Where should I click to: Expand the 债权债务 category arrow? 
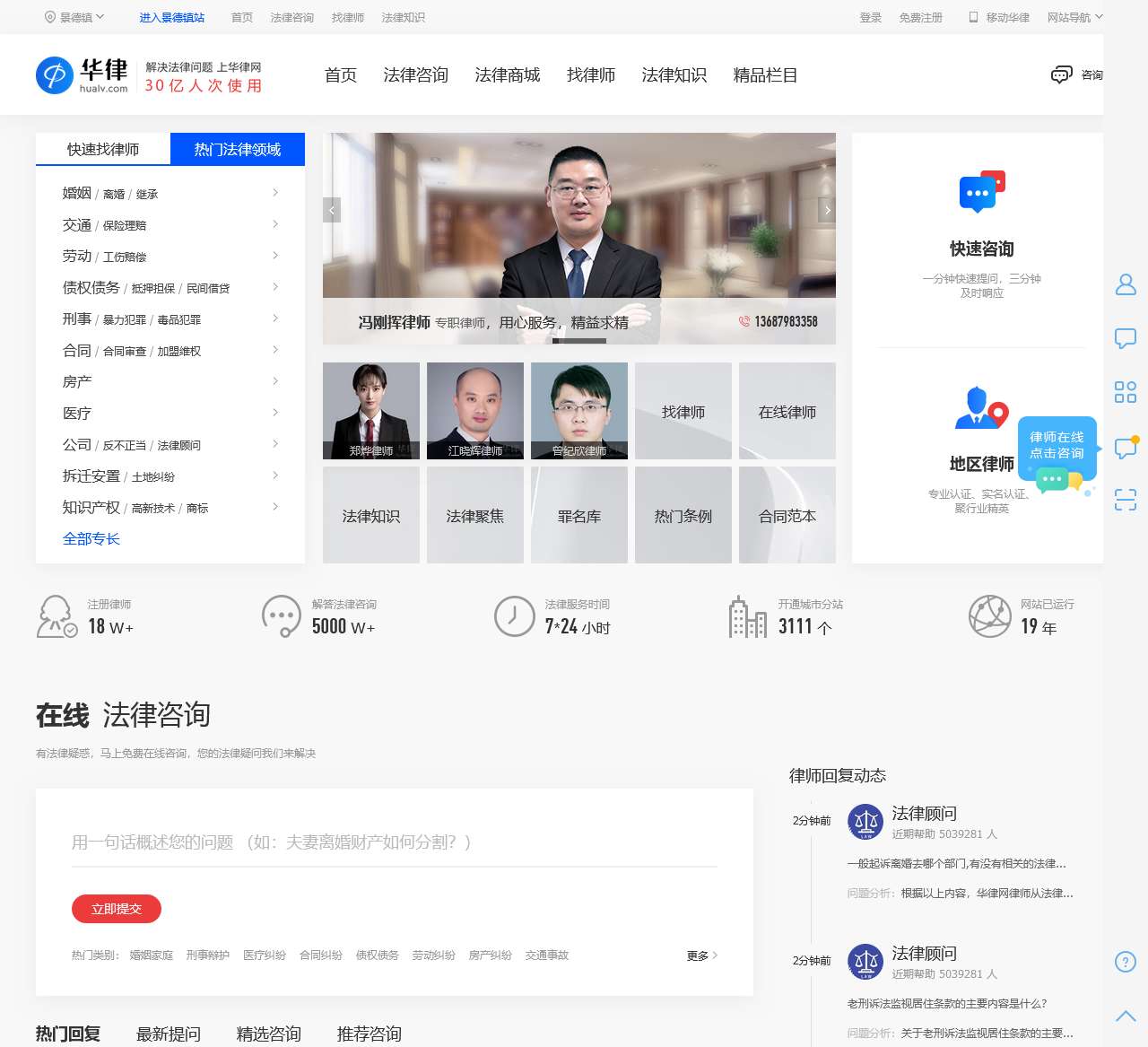[x=275, y=287]
